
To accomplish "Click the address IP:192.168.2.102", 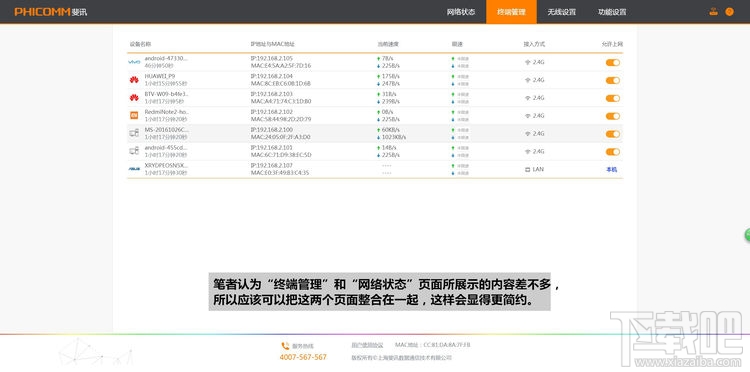I will [x=272, y=112].
